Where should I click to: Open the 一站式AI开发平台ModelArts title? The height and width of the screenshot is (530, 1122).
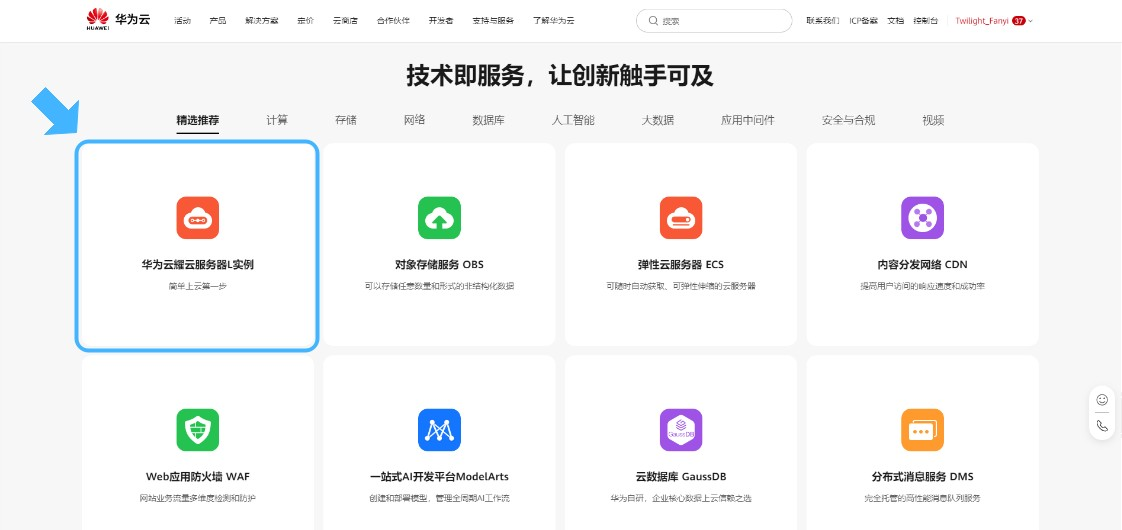(439, 476)
